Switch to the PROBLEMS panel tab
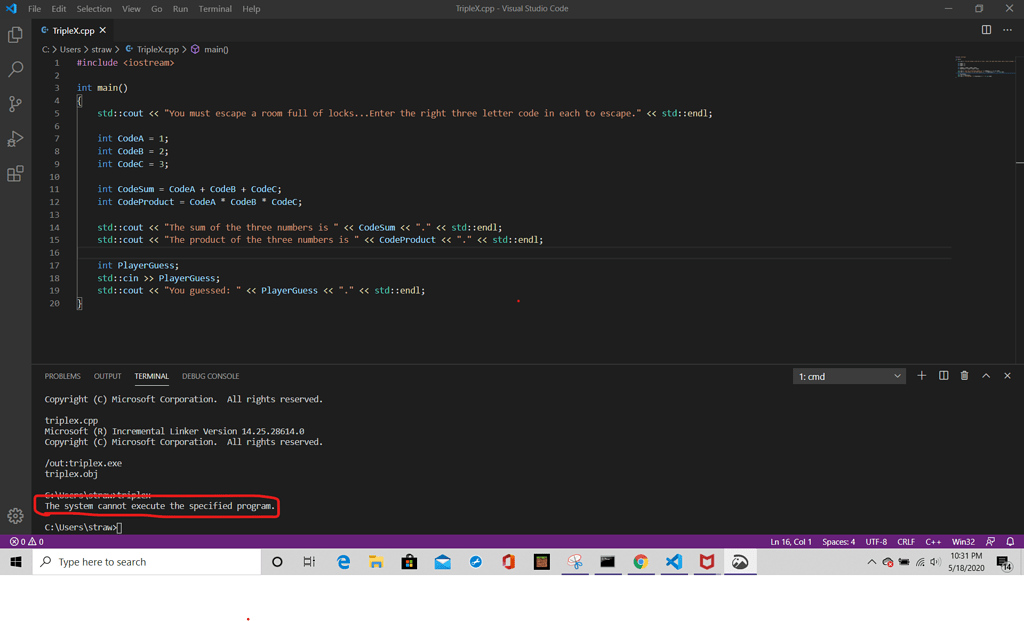 tap(62, 376)
